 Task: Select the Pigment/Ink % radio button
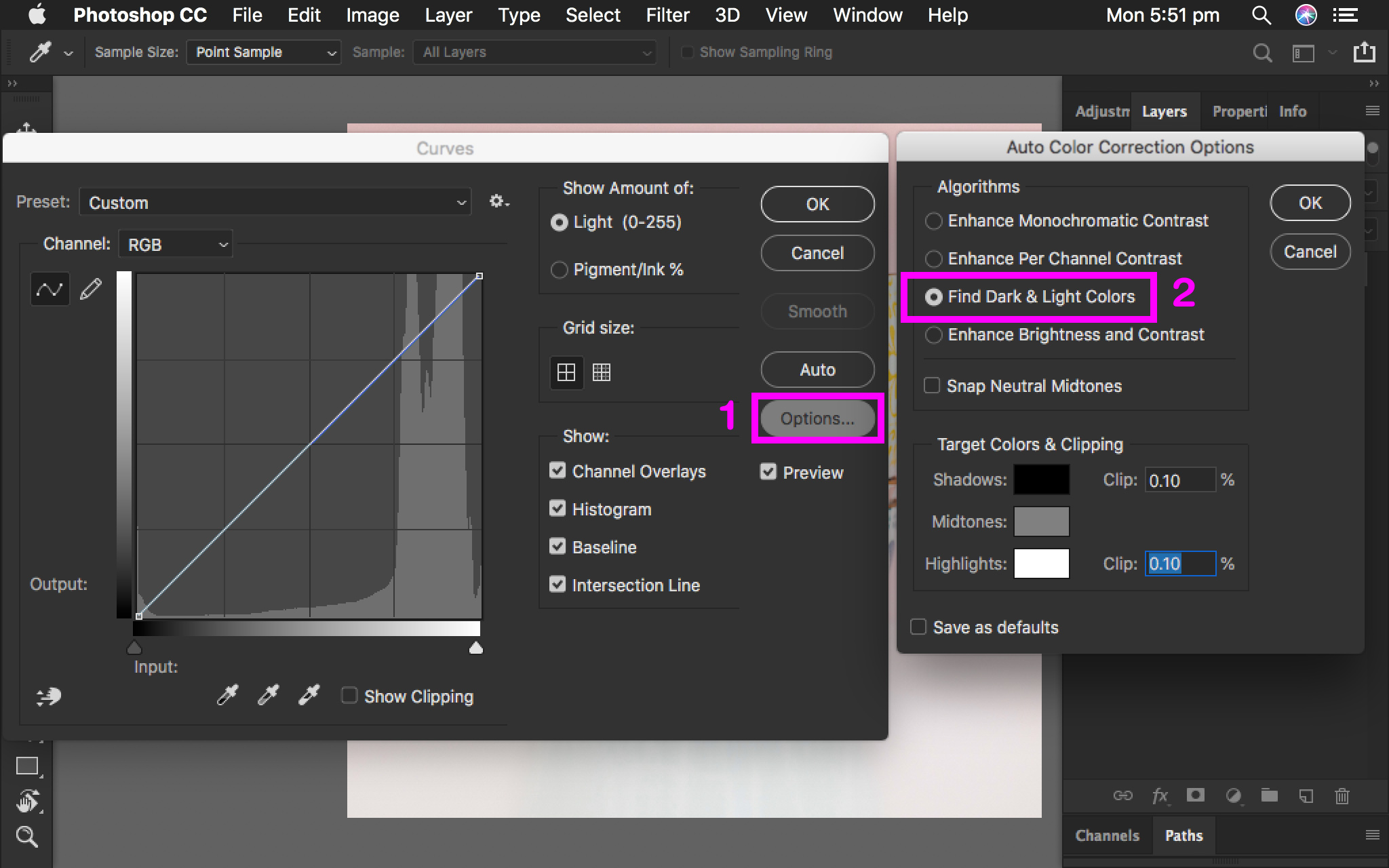click(x=559, y=269)
